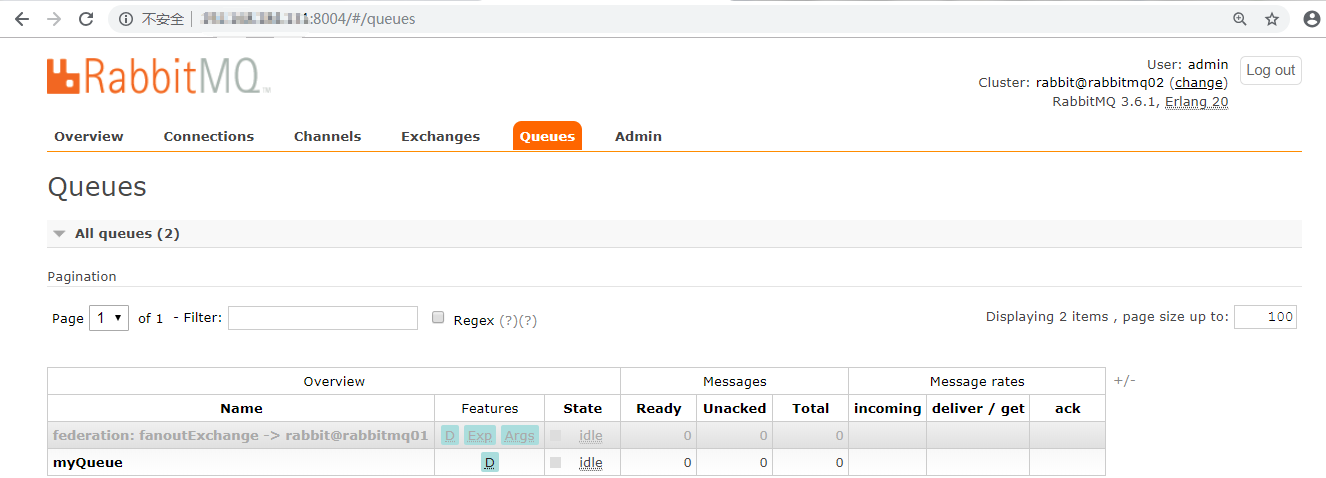
Task: Open site info for insecure connection icon
Action: click(125, 19)
